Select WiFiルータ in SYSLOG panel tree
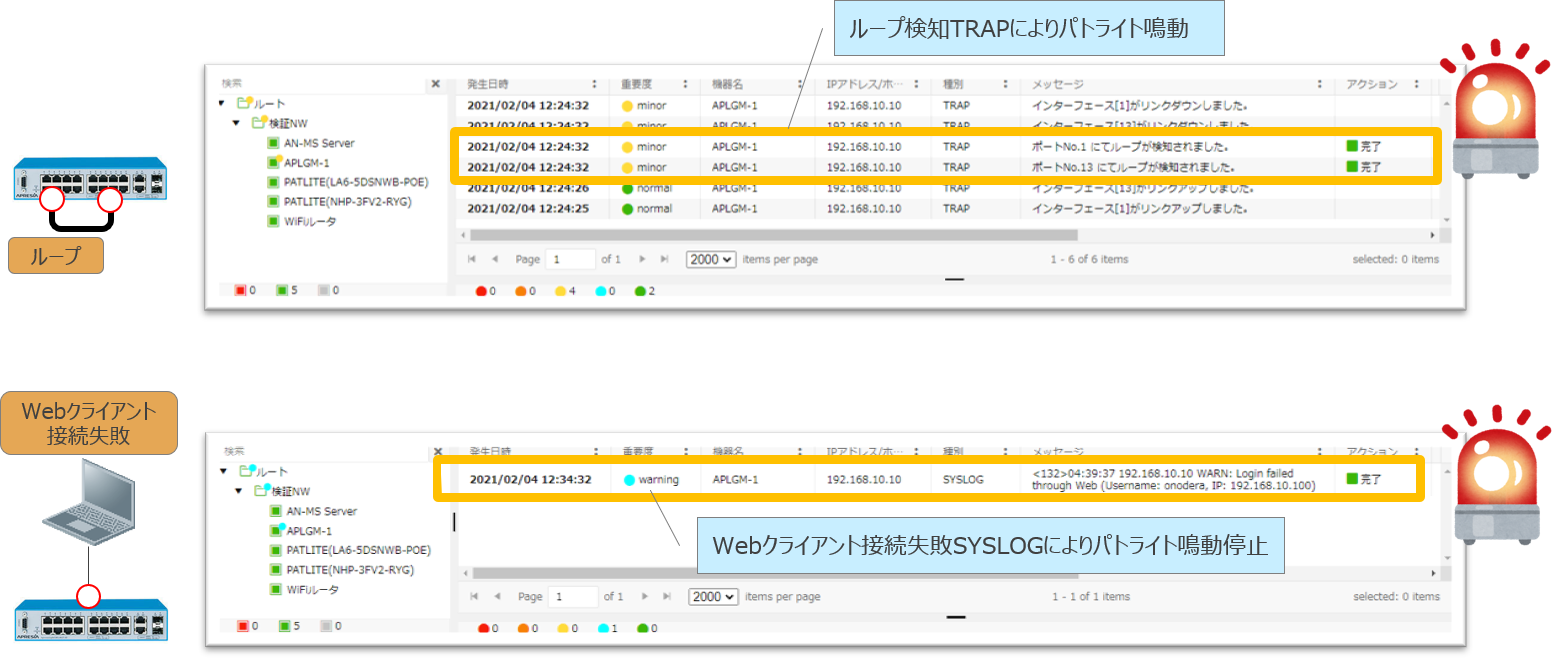This screenshot has height=661, width=1559. pyautogui.click(x=304, y=590)
